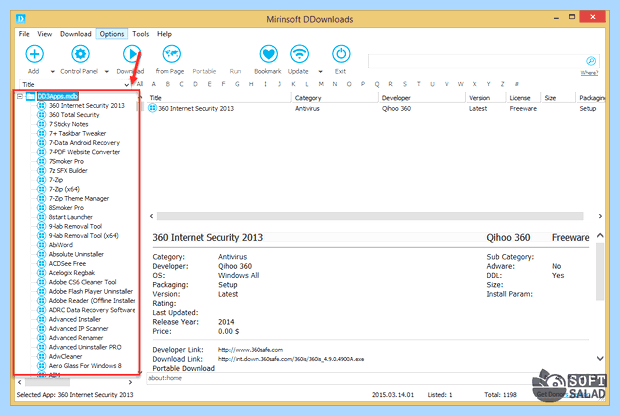Click the about:home address field
The height and width of the screenshot is (416, 620).
pos(340,378)
